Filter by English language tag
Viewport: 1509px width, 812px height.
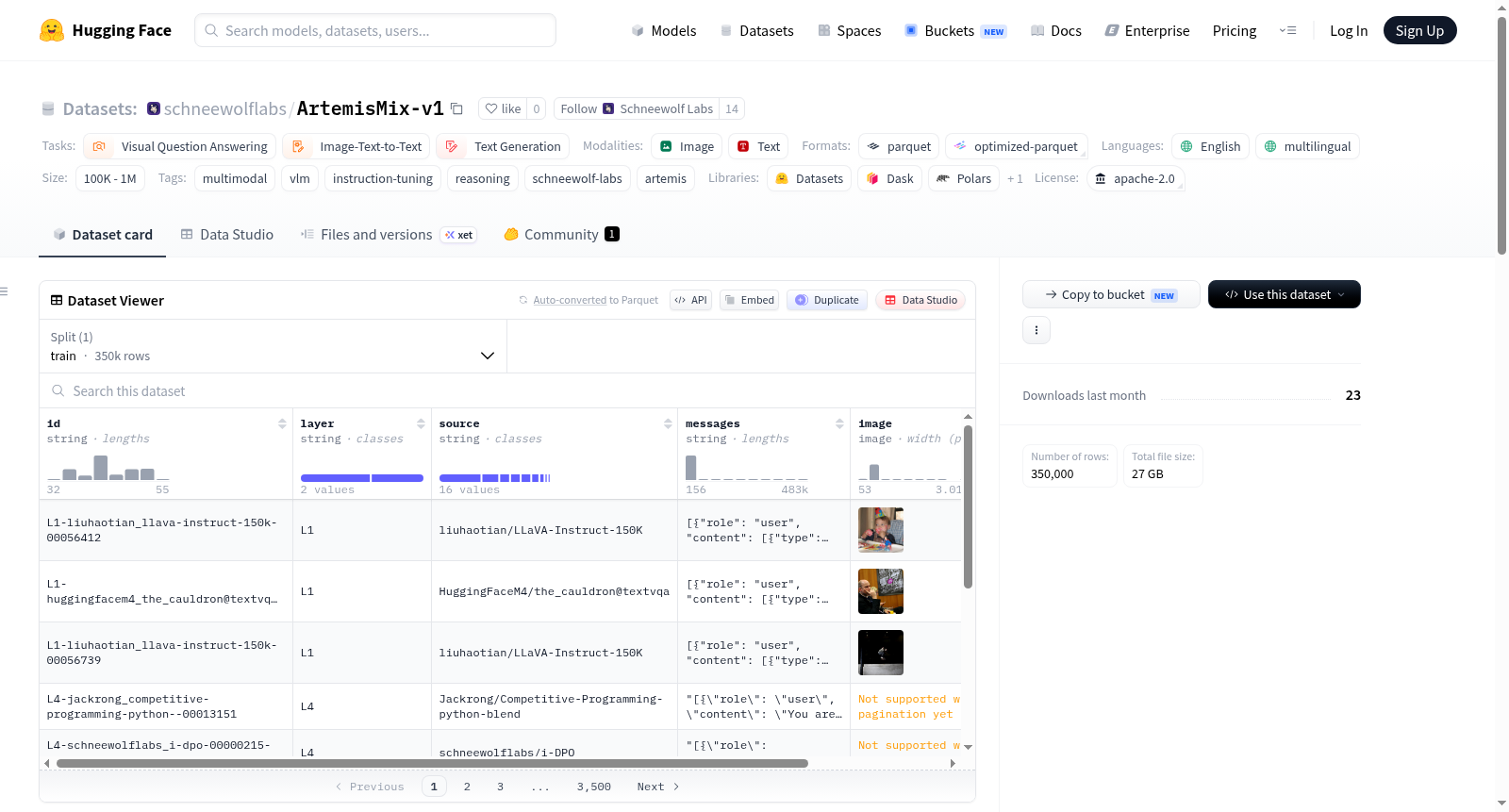click(x=1210, y=146)
